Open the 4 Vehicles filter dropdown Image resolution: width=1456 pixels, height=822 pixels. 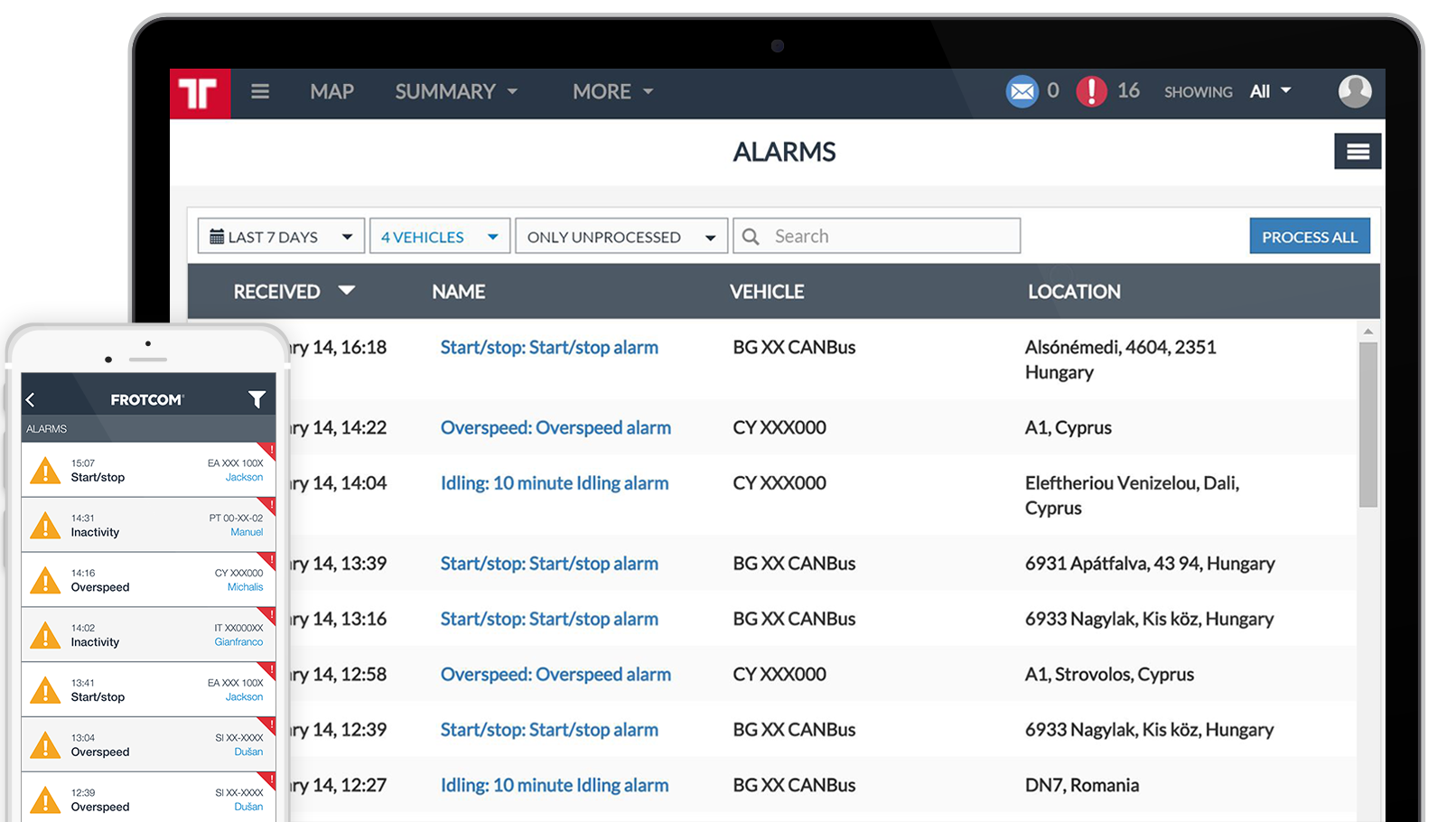439,237
